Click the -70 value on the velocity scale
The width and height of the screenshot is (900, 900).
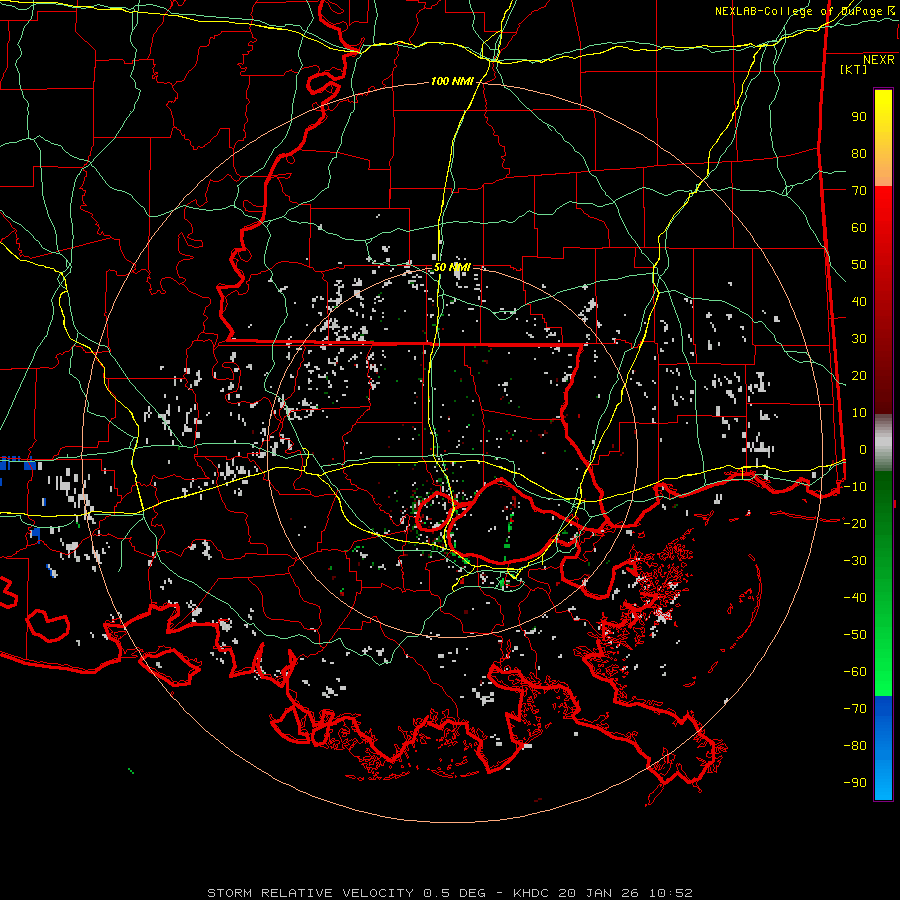pyautogui.click(x=855, y=709)
